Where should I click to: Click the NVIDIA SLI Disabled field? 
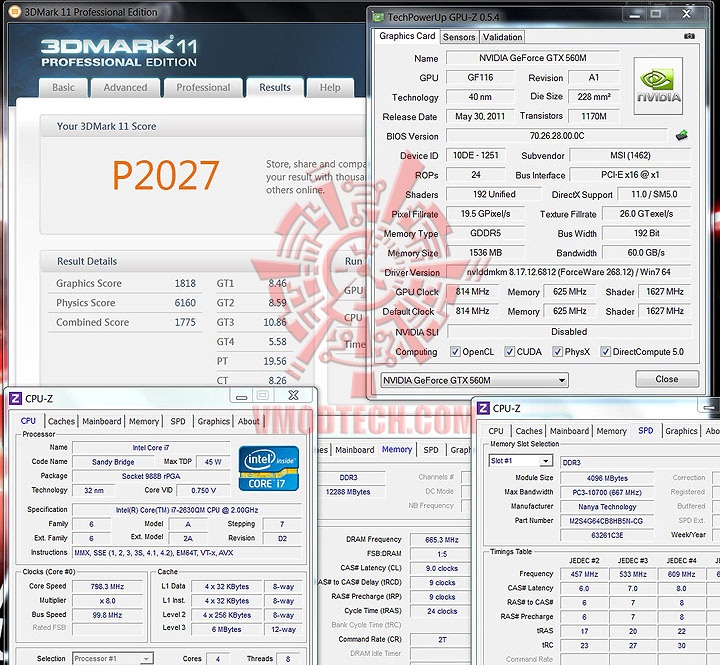(x=569, y=332)
